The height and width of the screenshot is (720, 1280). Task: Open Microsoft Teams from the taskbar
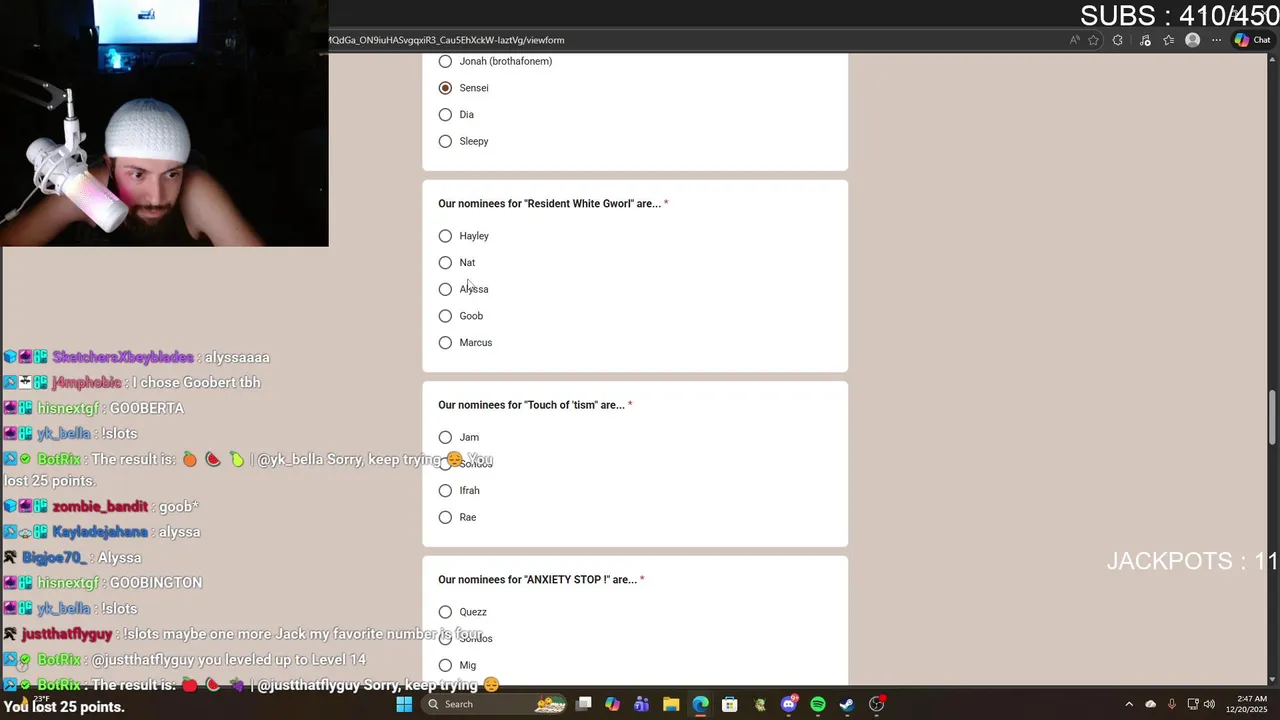pyautogui.click(x=642, y=704)
